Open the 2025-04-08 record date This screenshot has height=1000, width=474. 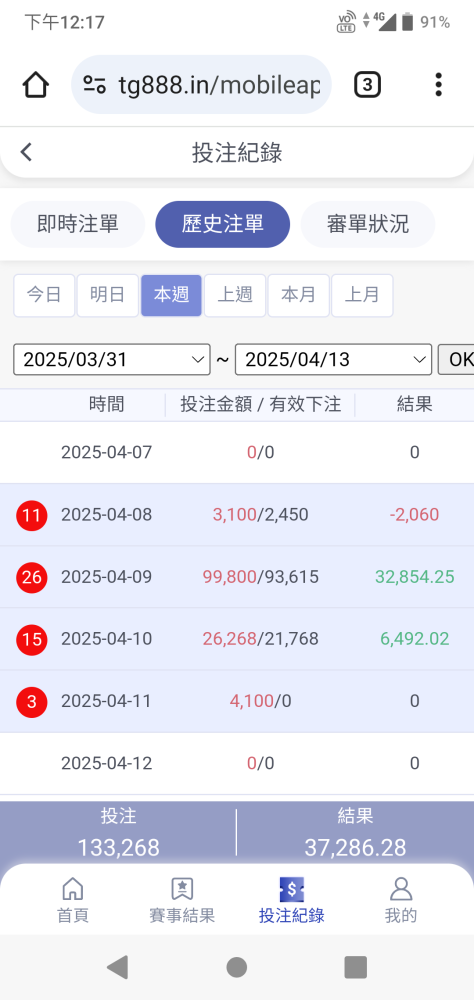107,515
